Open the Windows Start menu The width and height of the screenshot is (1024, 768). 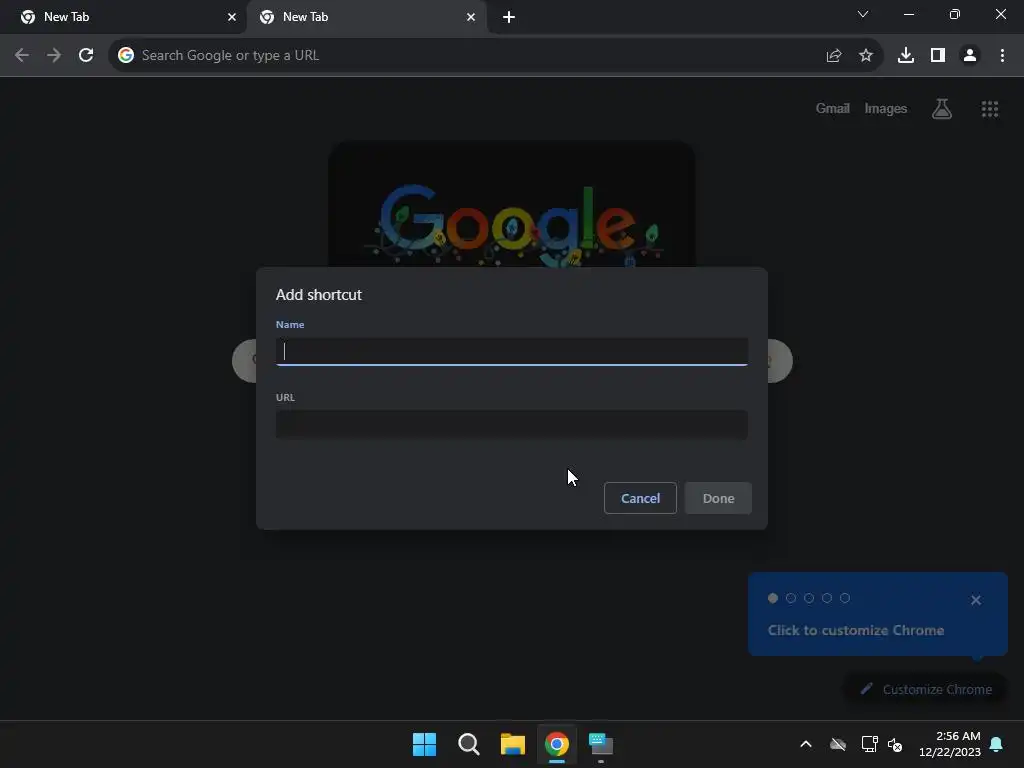pos(424,744)
